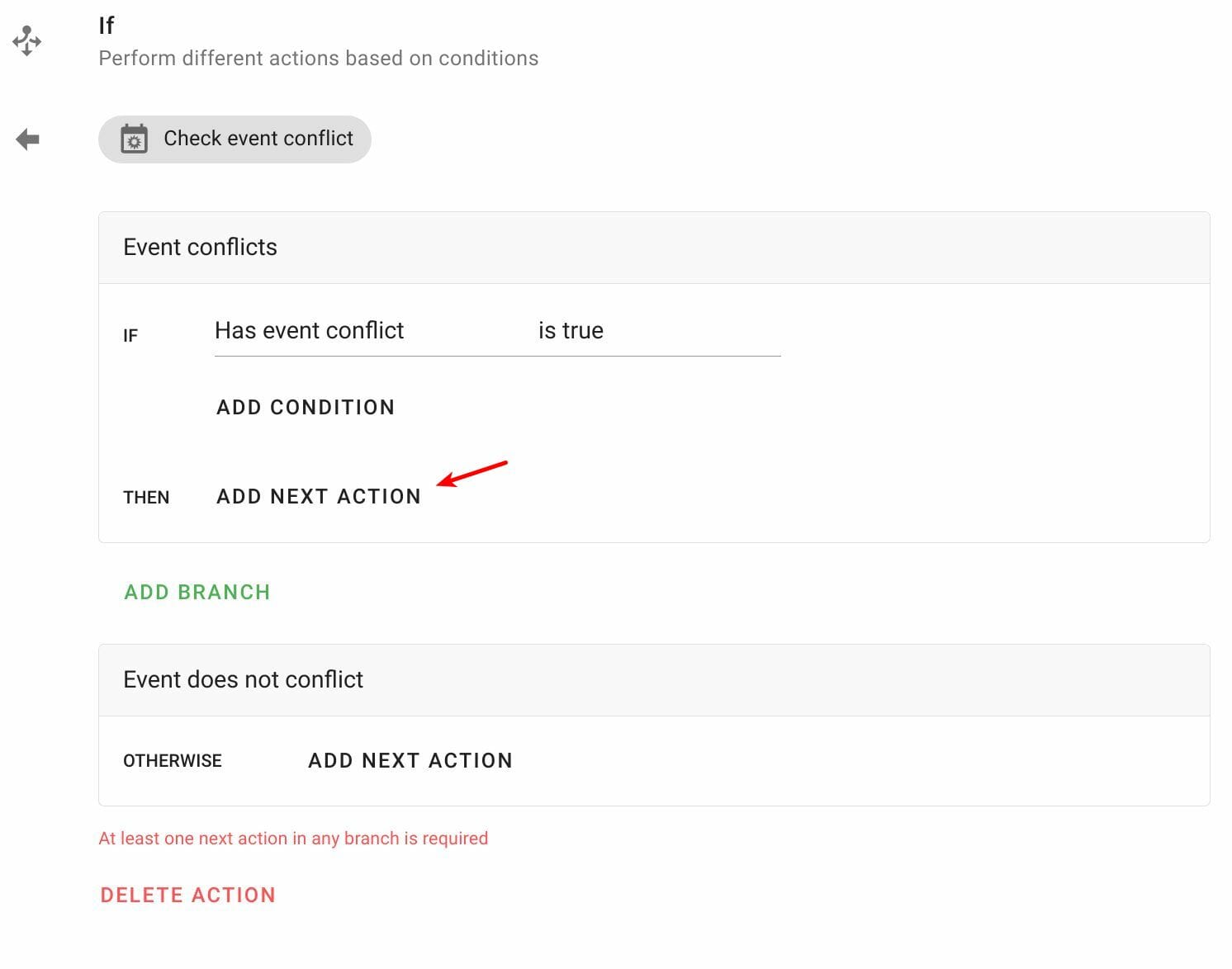
Task: Edit the Event conflicts branch name
Action: 200,247
